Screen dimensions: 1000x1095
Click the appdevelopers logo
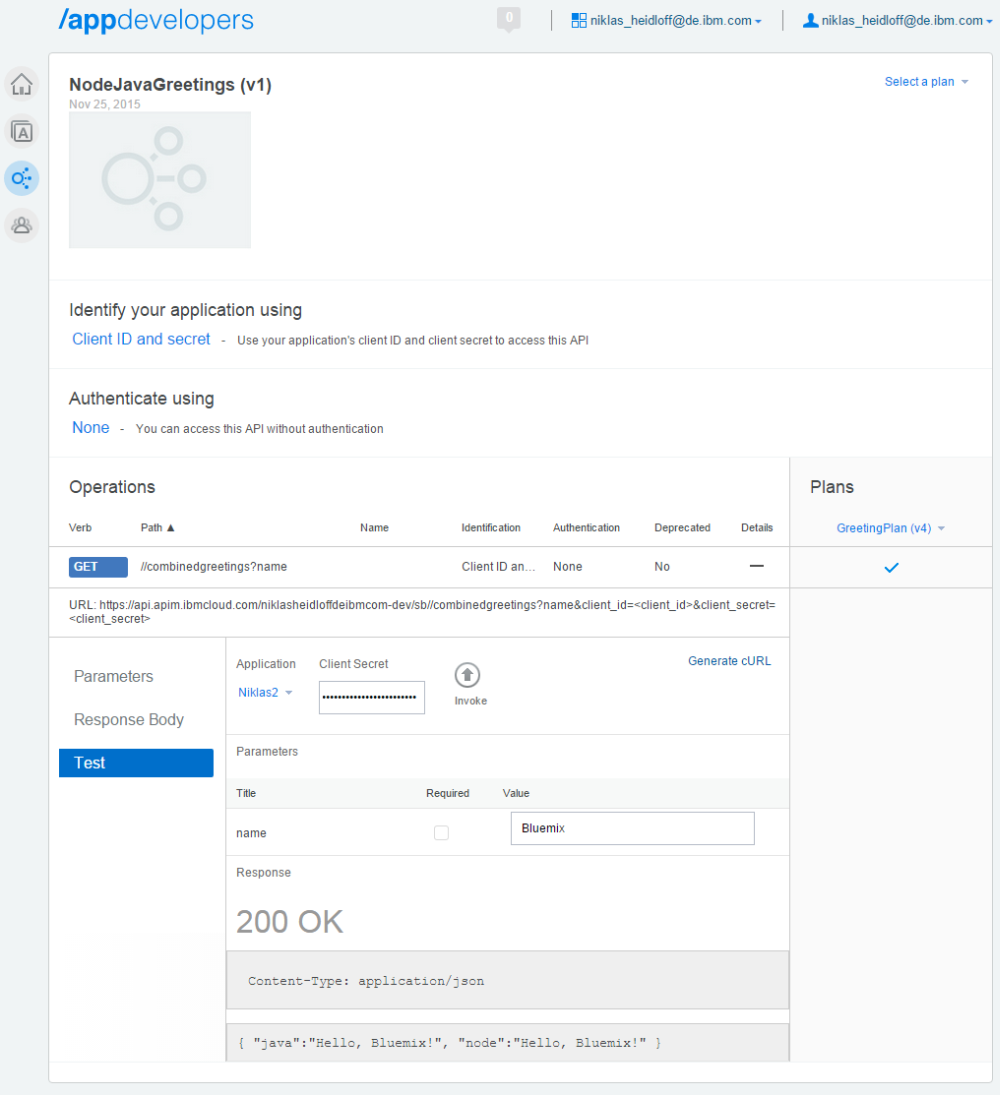[x=156, y=20]
